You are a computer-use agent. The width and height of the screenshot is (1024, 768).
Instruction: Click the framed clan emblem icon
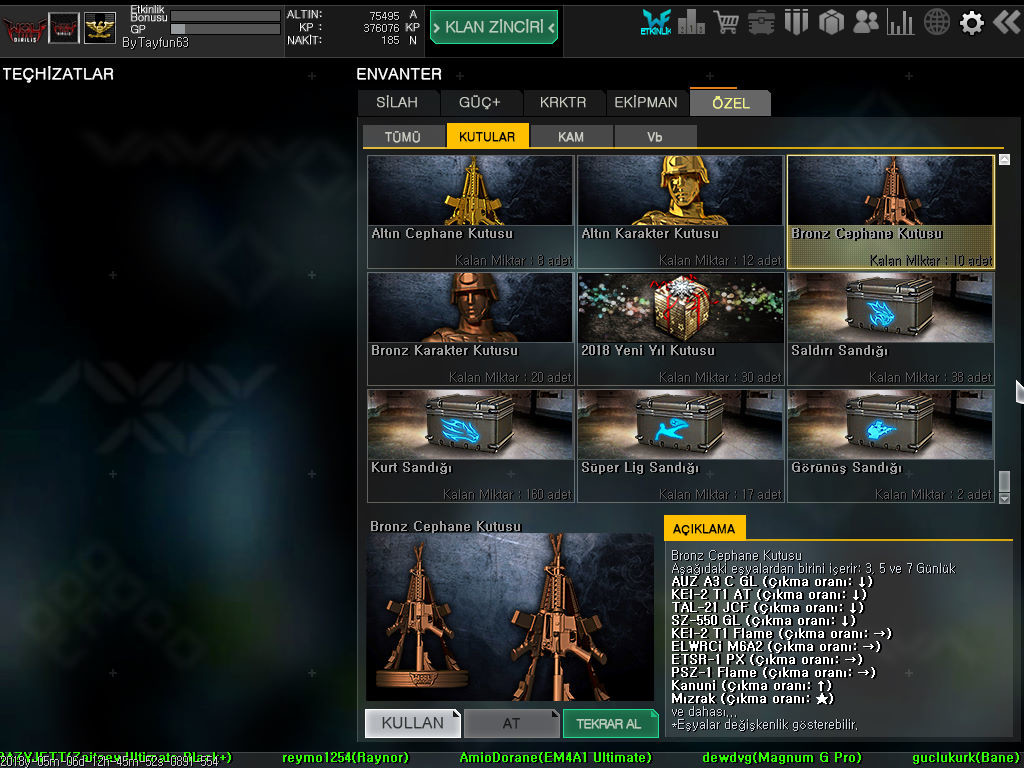coord(64,29)
